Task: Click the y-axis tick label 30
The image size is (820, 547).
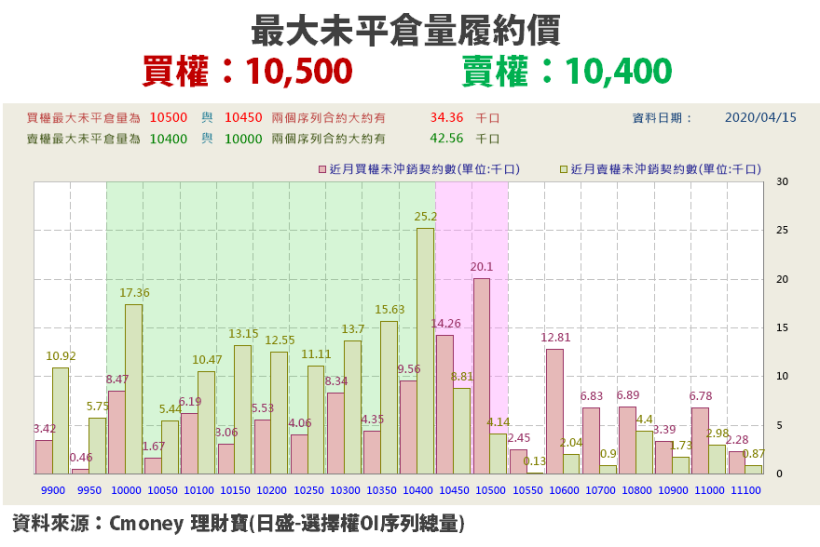Action: coord(782,182)
